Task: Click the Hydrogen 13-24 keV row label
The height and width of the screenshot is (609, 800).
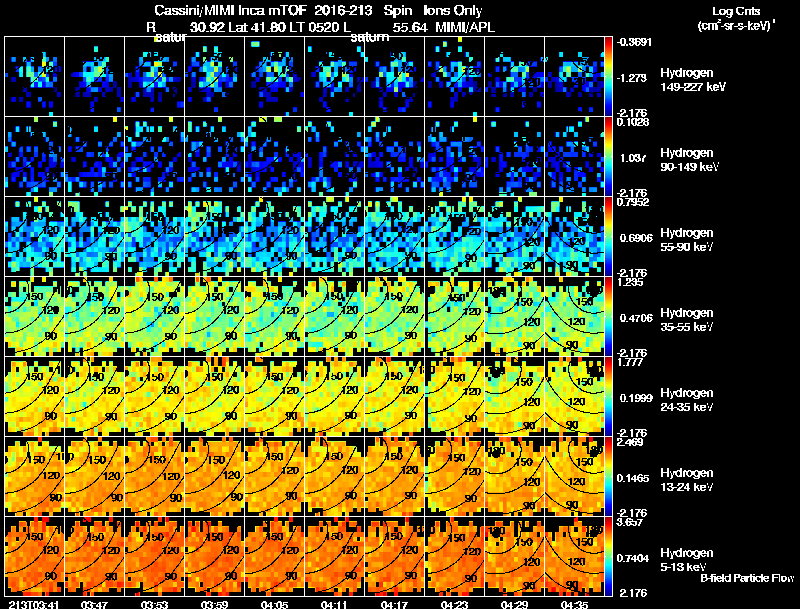Action: pyautogui.click(x=687, y=479)
